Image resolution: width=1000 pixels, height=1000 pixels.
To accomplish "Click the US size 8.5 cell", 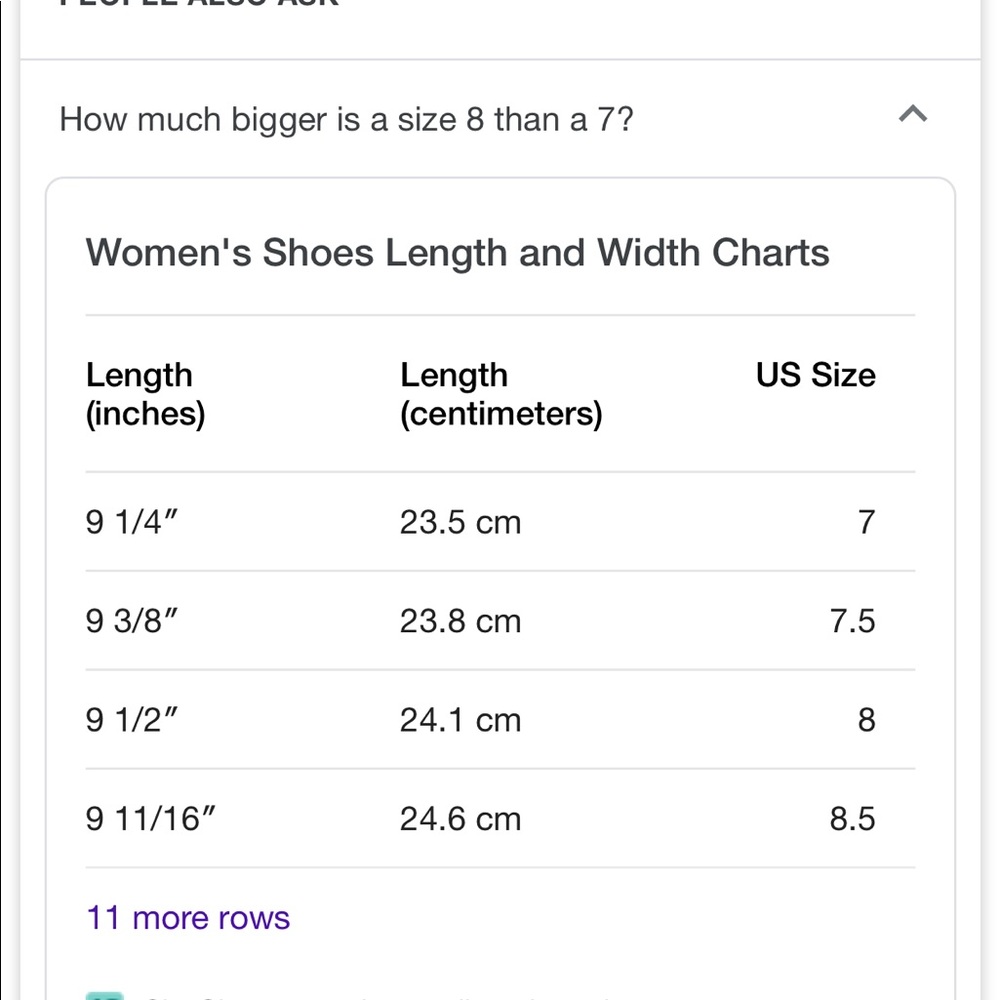I will (x=853, y=819).
